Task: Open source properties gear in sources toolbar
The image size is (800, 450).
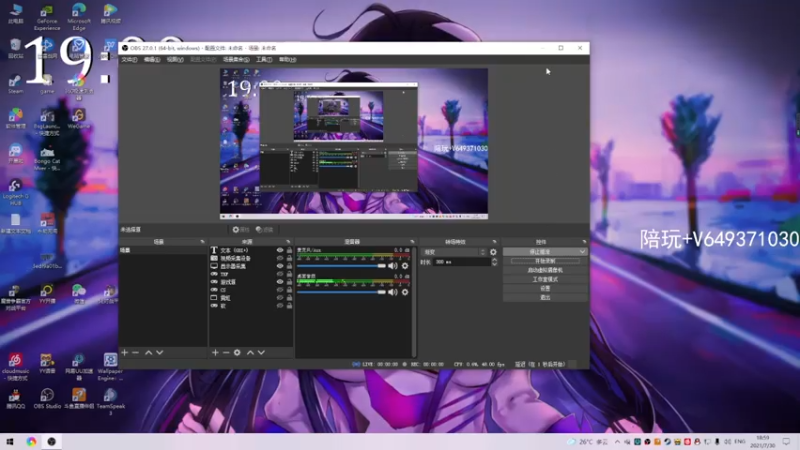Action: [x=237, y=353]
